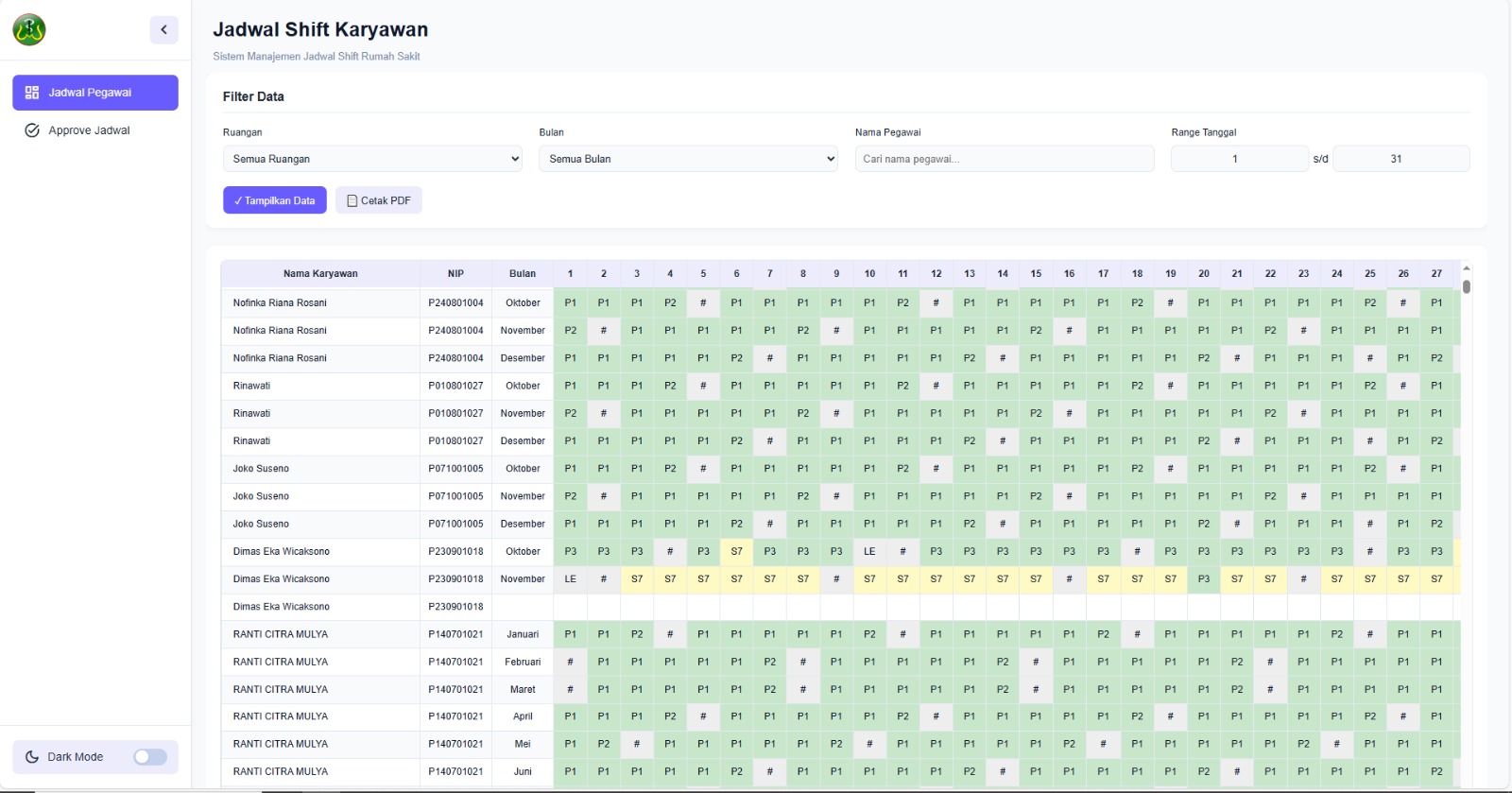Image resolution: width=1512 pixels, height=793 pixels.
Task: Click the moon icon beside Dark Mode
Action: (32, 757)
